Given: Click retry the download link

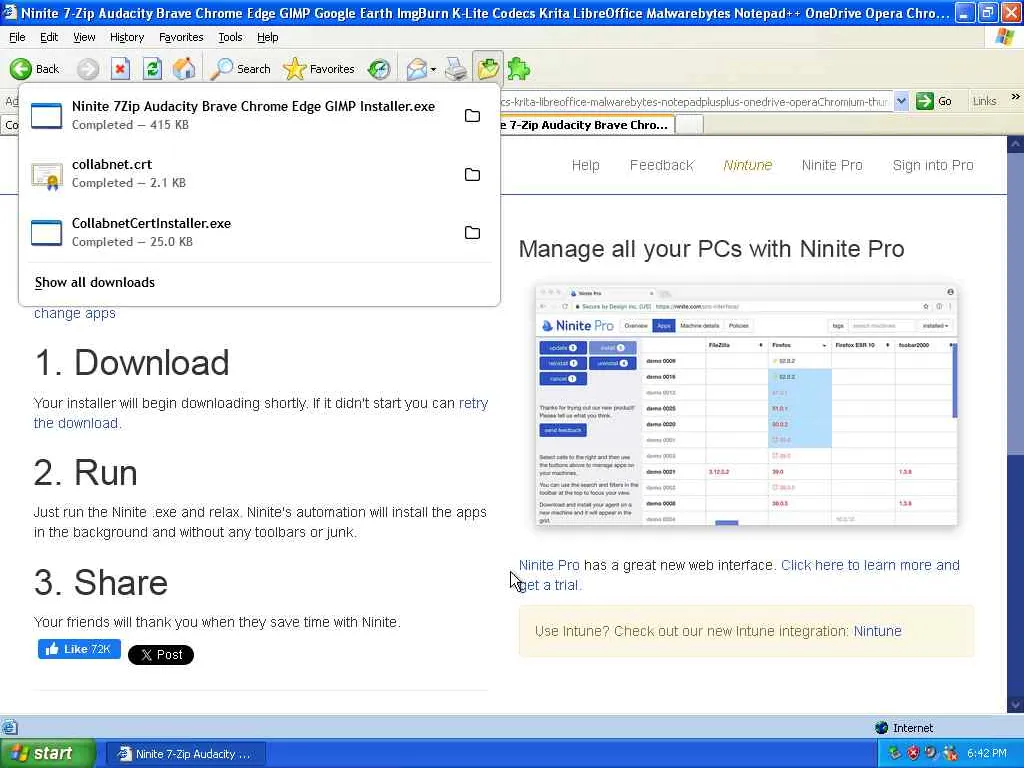Looking at the screenshot, I should pos(261,413).
